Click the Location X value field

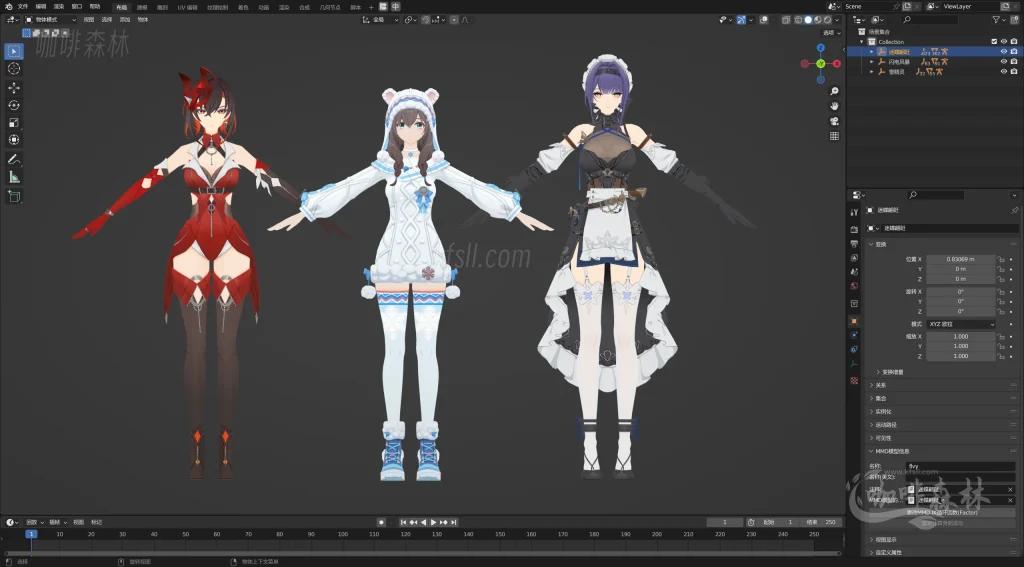click(x=961, y=259)
